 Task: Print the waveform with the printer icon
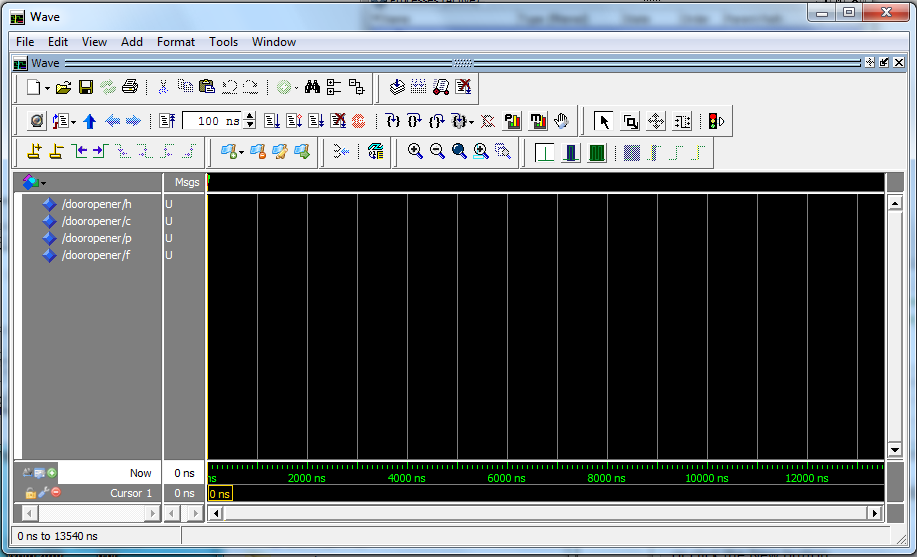tap(130, 88)
